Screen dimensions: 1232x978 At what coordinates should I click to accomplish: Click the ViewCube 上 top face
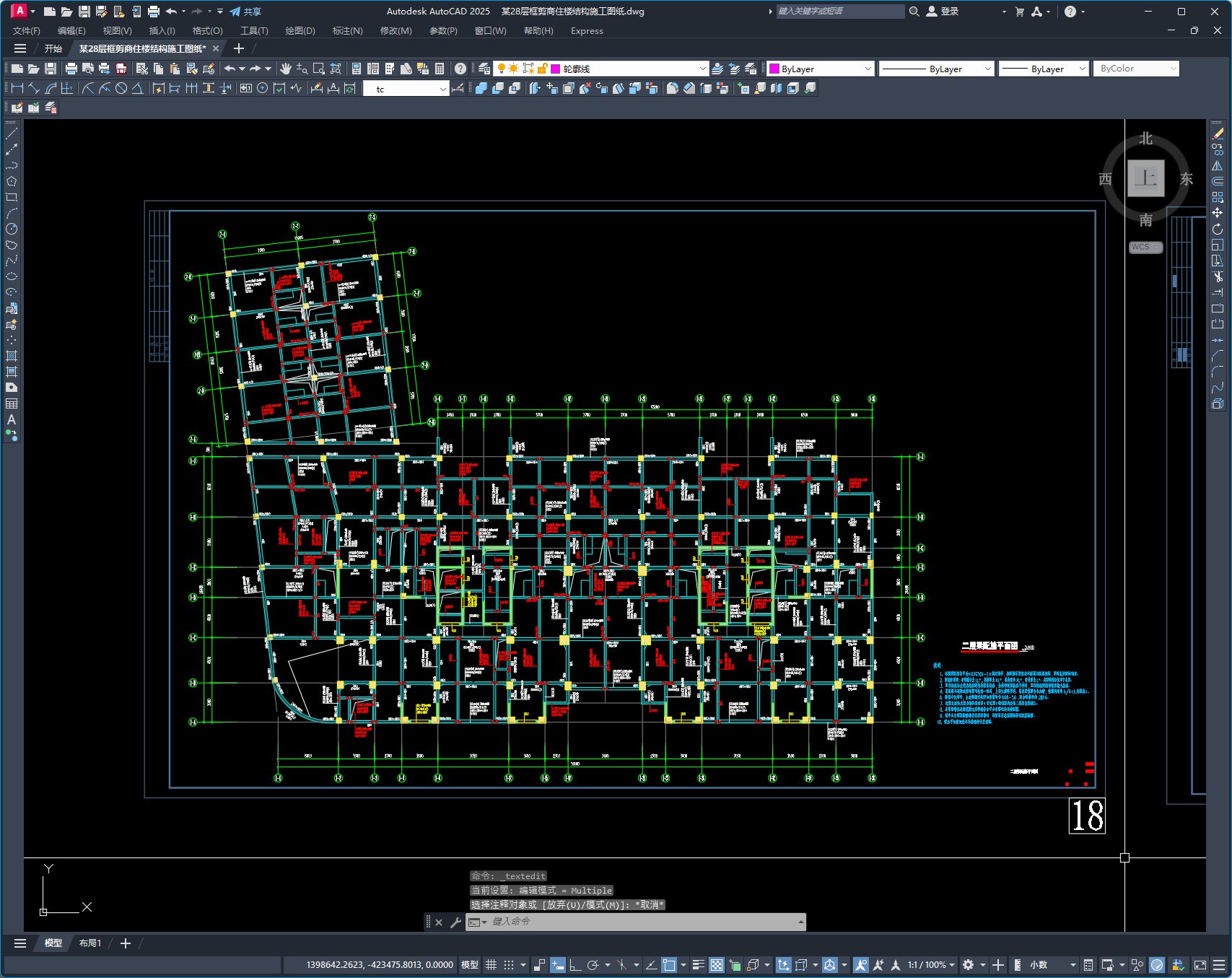pos(1146,178)
